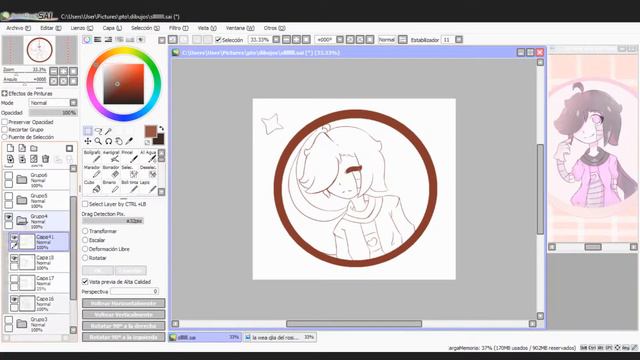Collapse the Grupo4 layer folder
640x360 pixels.
pos(22,221)
